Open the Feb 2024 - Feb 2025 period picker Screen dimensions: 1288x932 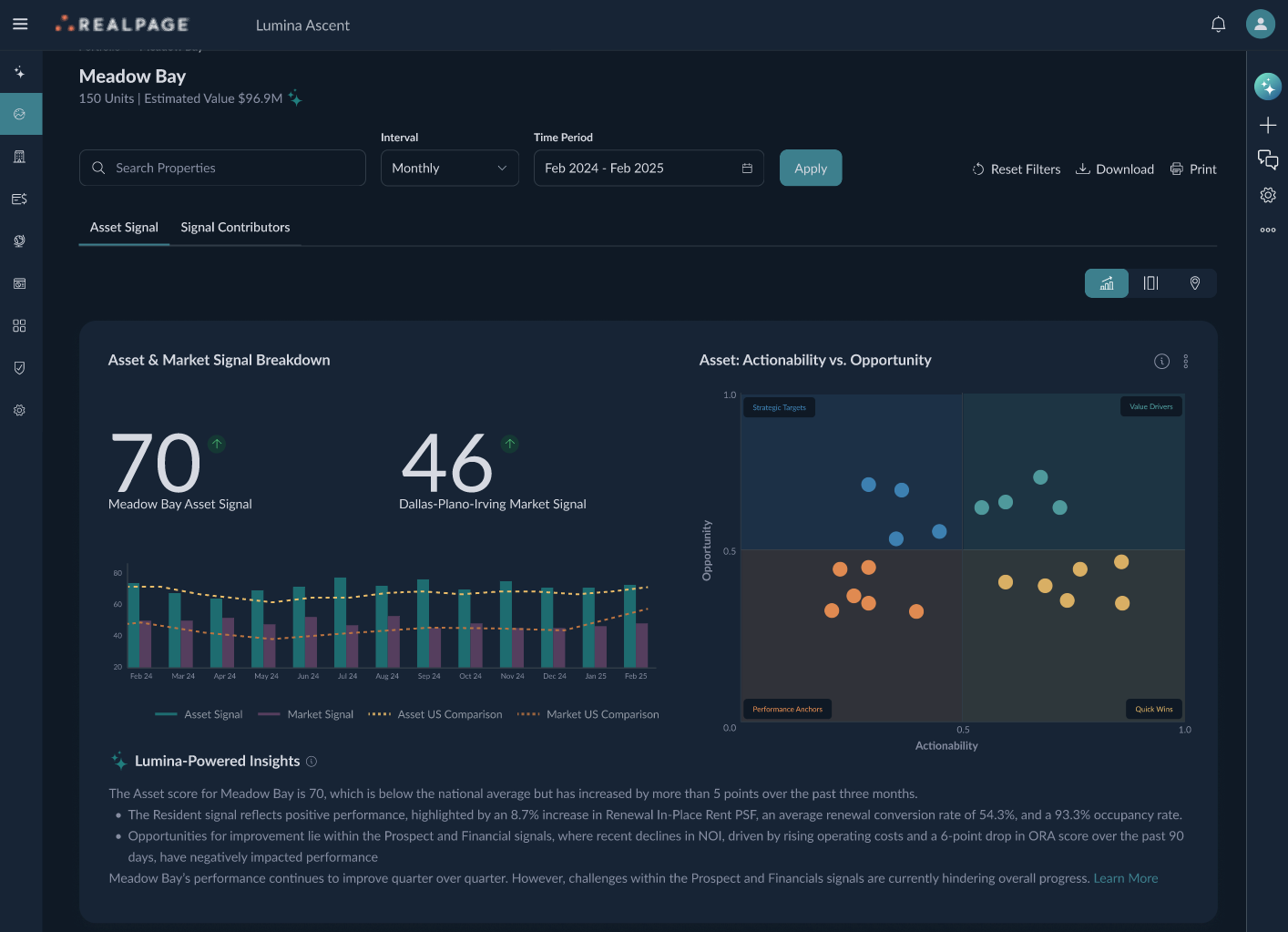click(x=649, y=169)
